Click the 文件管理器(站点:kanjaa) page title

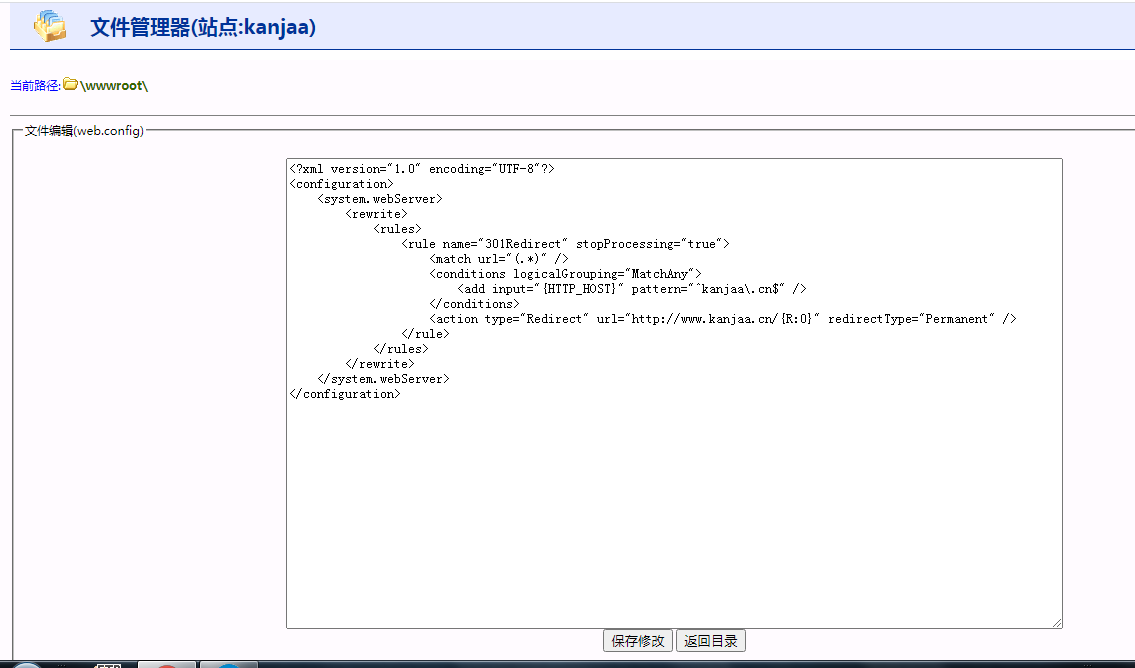[x=203, y=27]
